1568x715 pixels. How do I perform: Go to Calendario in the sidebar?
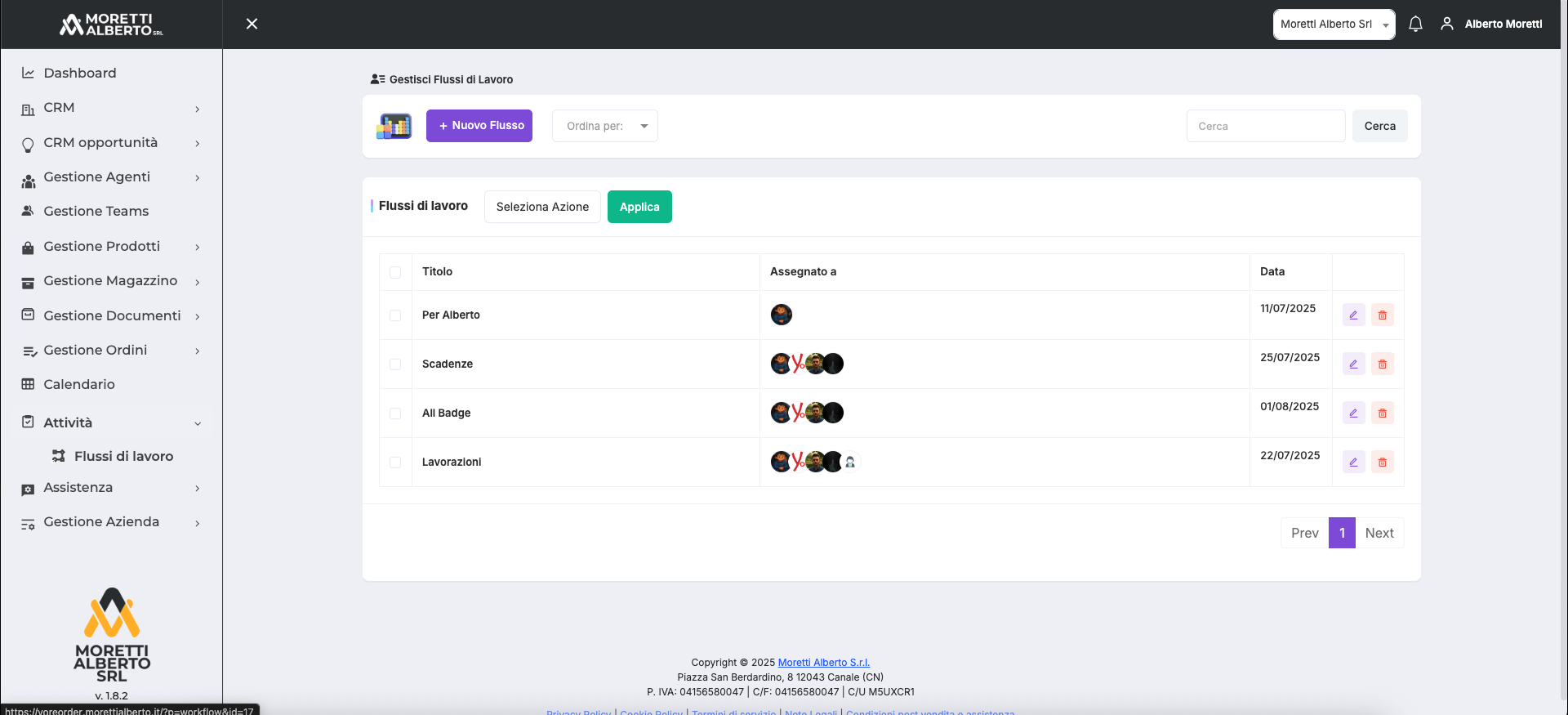pos(79,385)
